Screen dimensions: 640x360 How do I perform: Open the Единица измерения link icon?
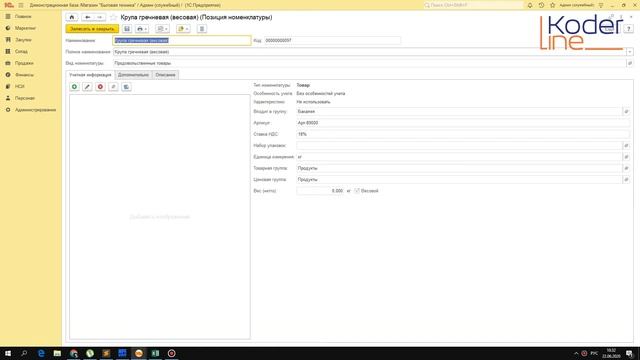pyautogui.click(x=626, y=157)
